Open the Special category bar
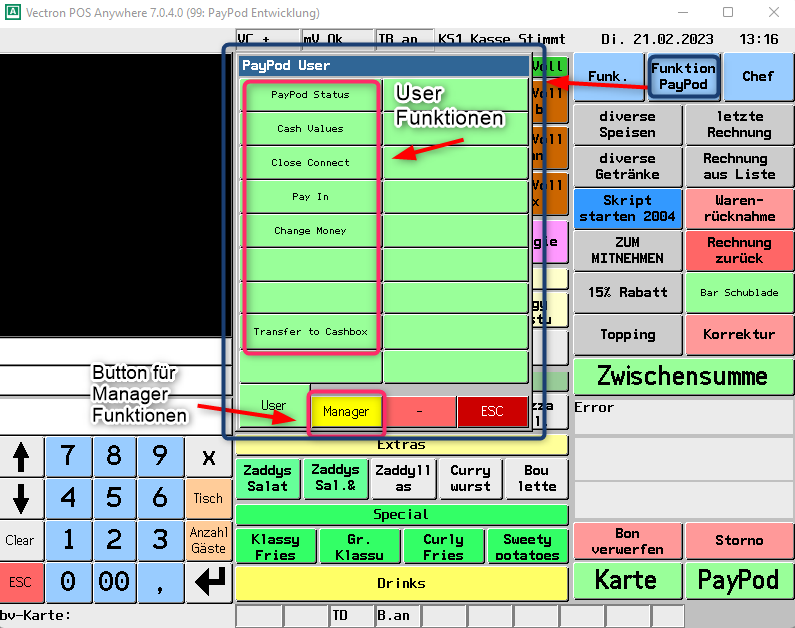 tap(402, 514)
